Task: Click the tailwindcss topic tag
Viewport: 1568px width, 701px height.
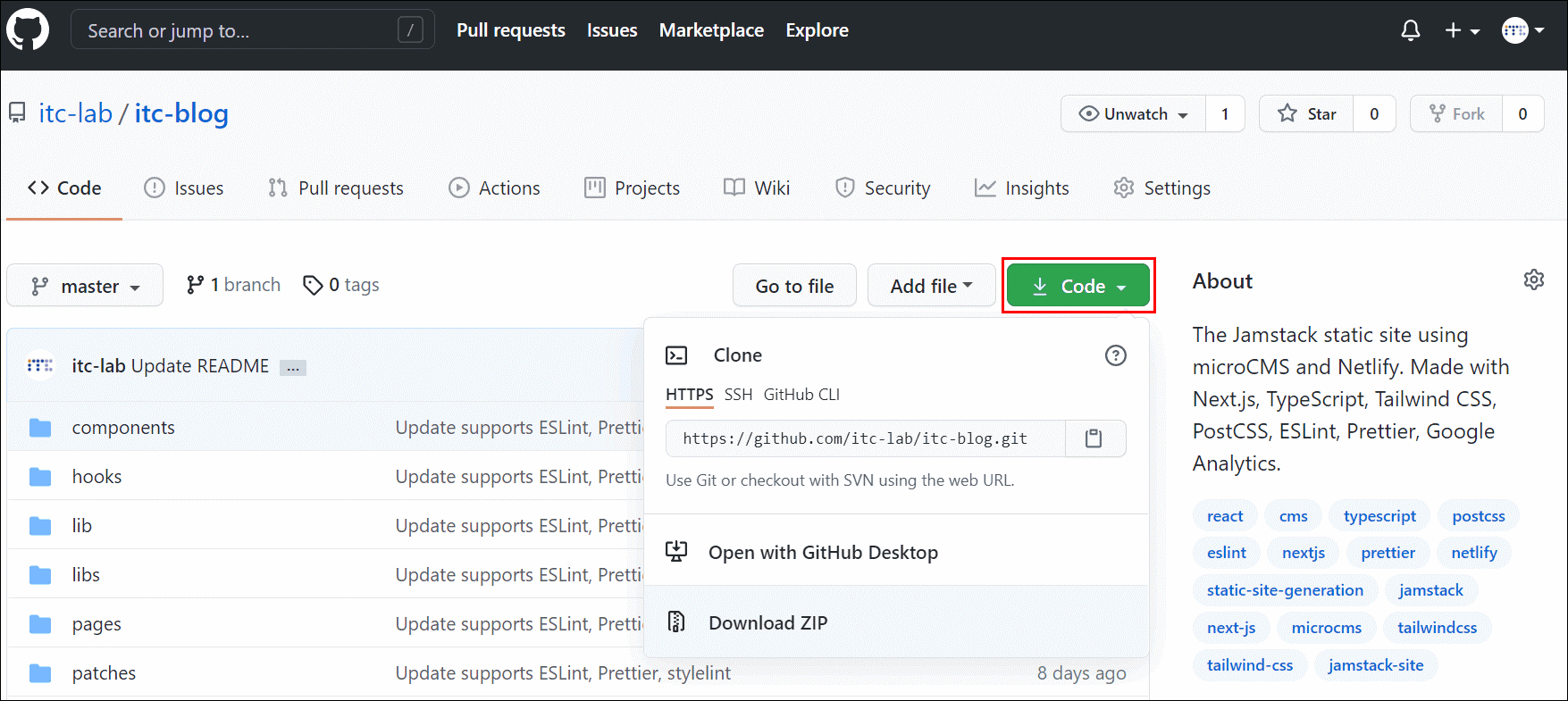Action: (1438, 628)
